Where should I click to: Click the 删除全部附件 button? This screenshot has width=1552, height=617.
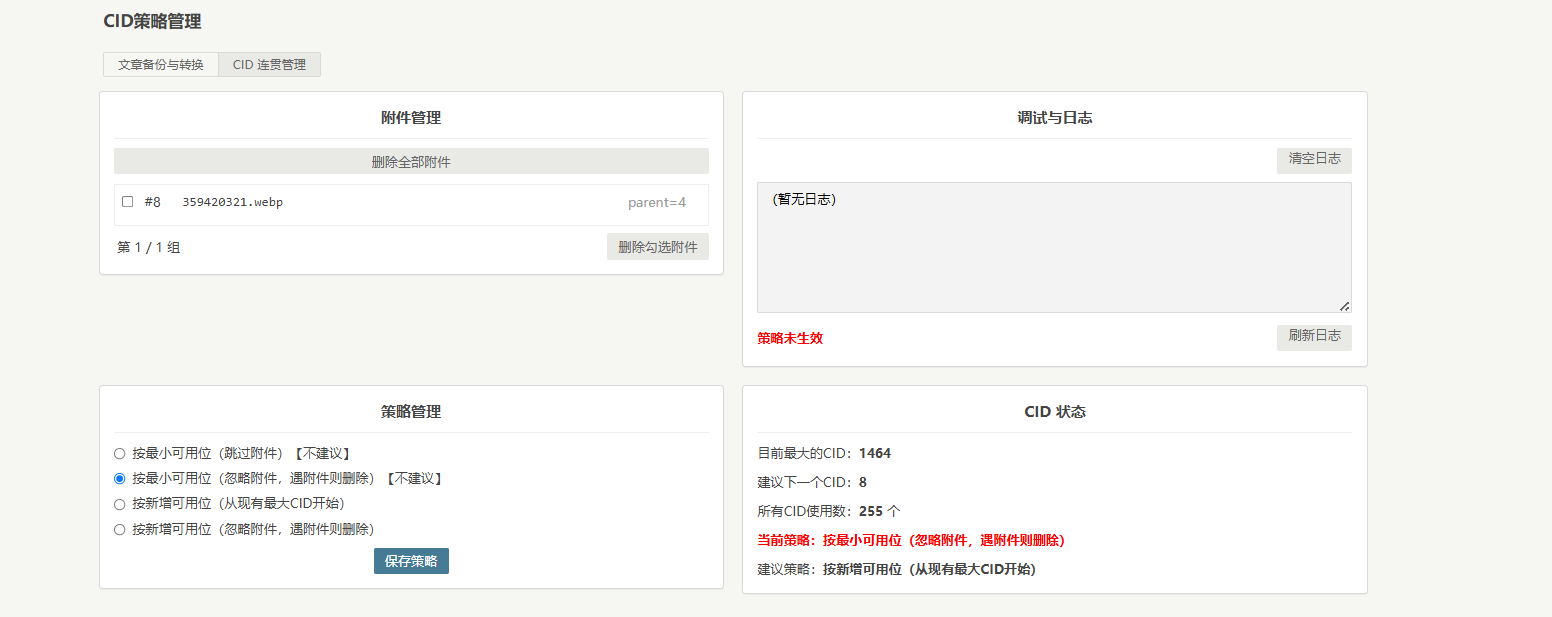pyautogui.click(x=411, y=161)
